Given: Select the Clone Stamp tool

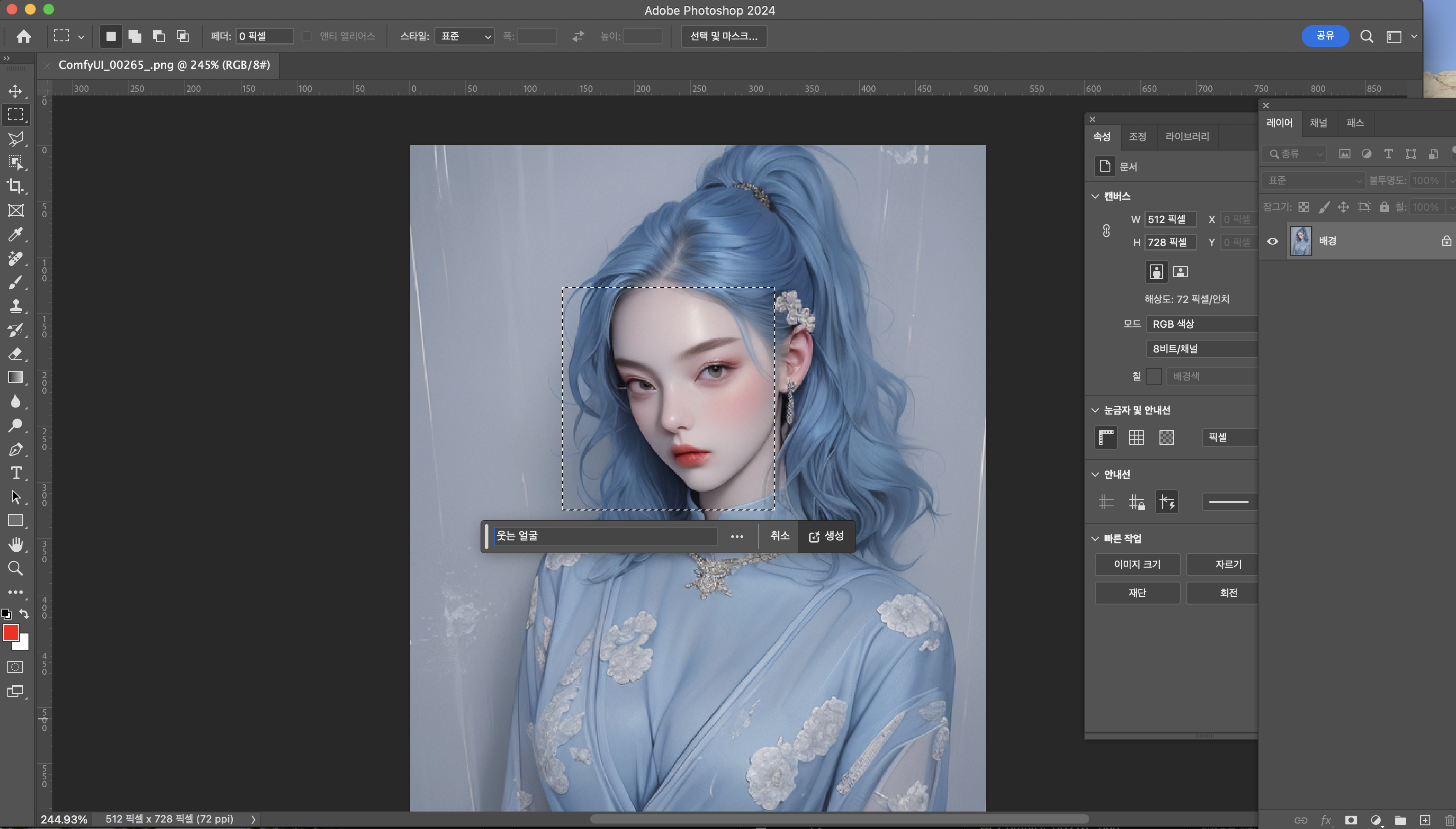Looking at the screenshot, I should point(15,306).
